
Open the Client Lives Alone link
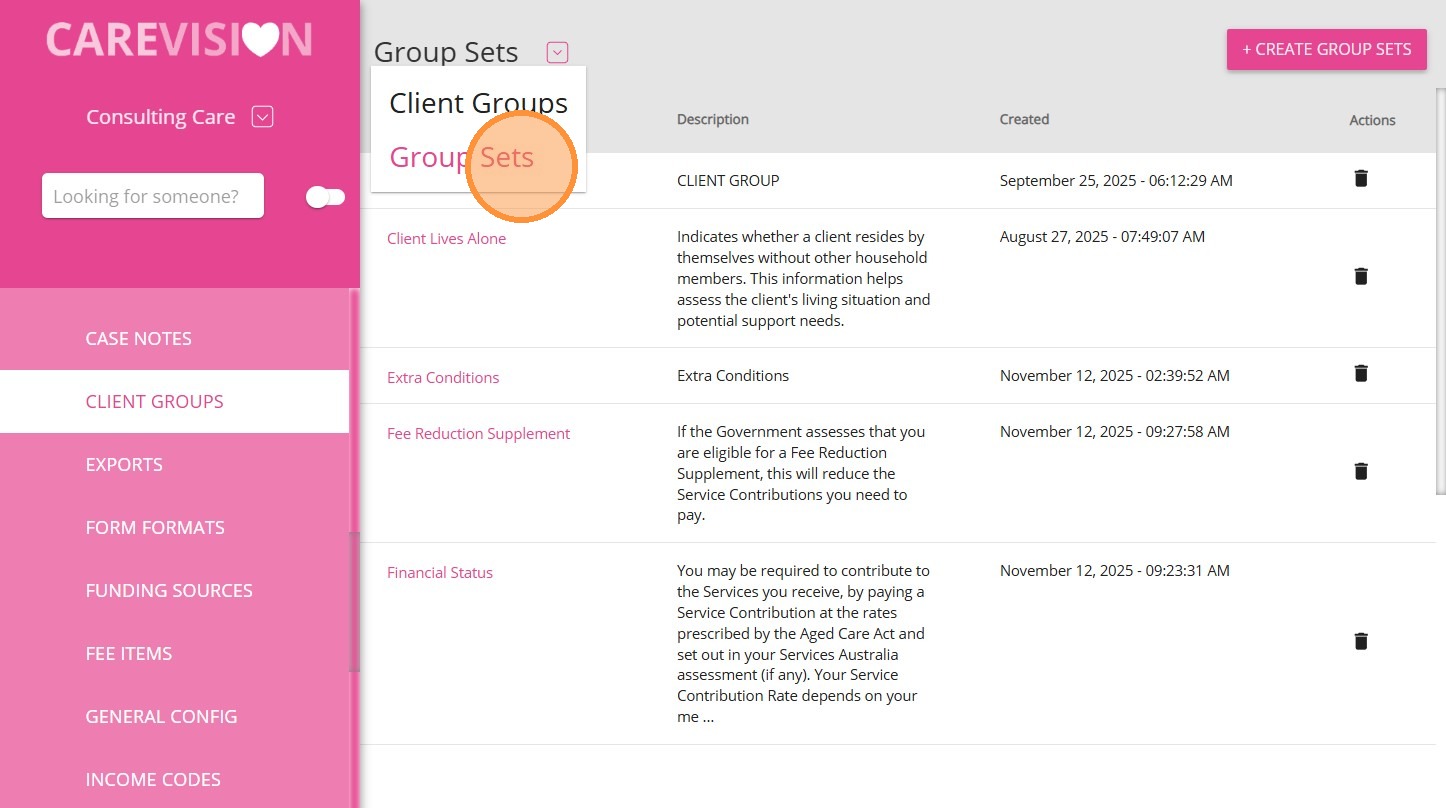[446, 239]
